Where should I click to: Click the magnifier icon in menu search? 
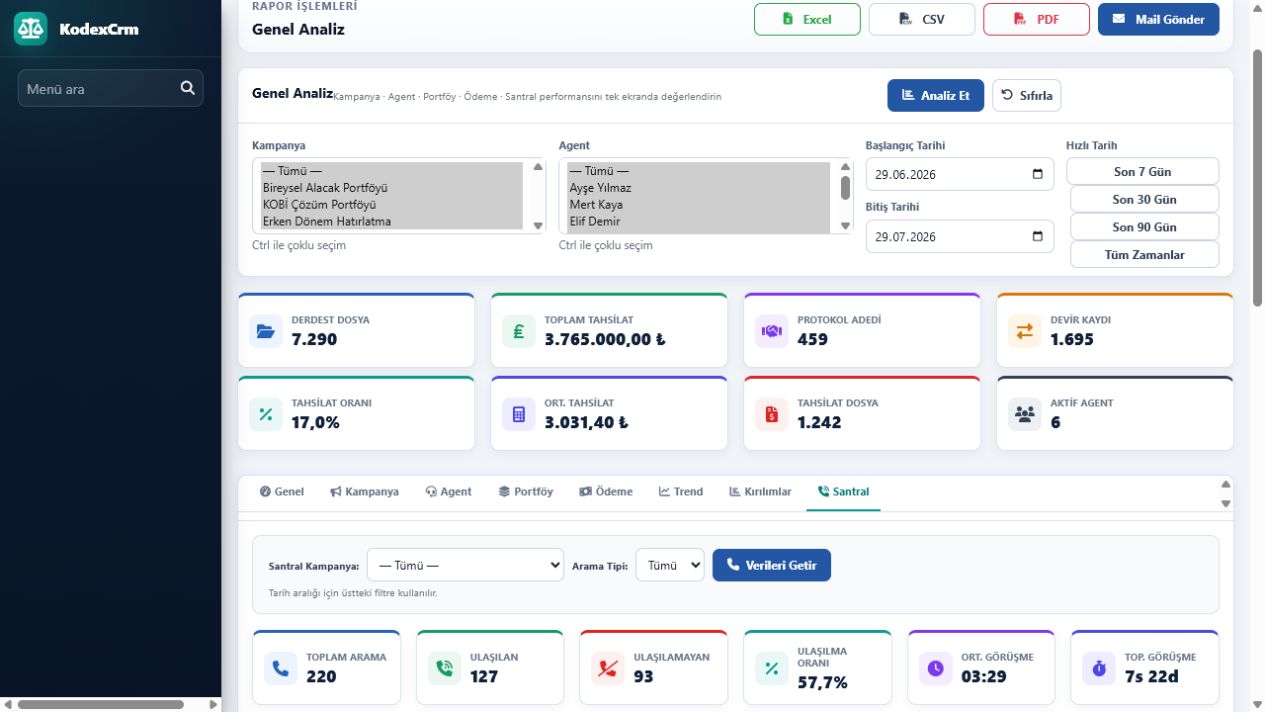(x=187, y=88)
